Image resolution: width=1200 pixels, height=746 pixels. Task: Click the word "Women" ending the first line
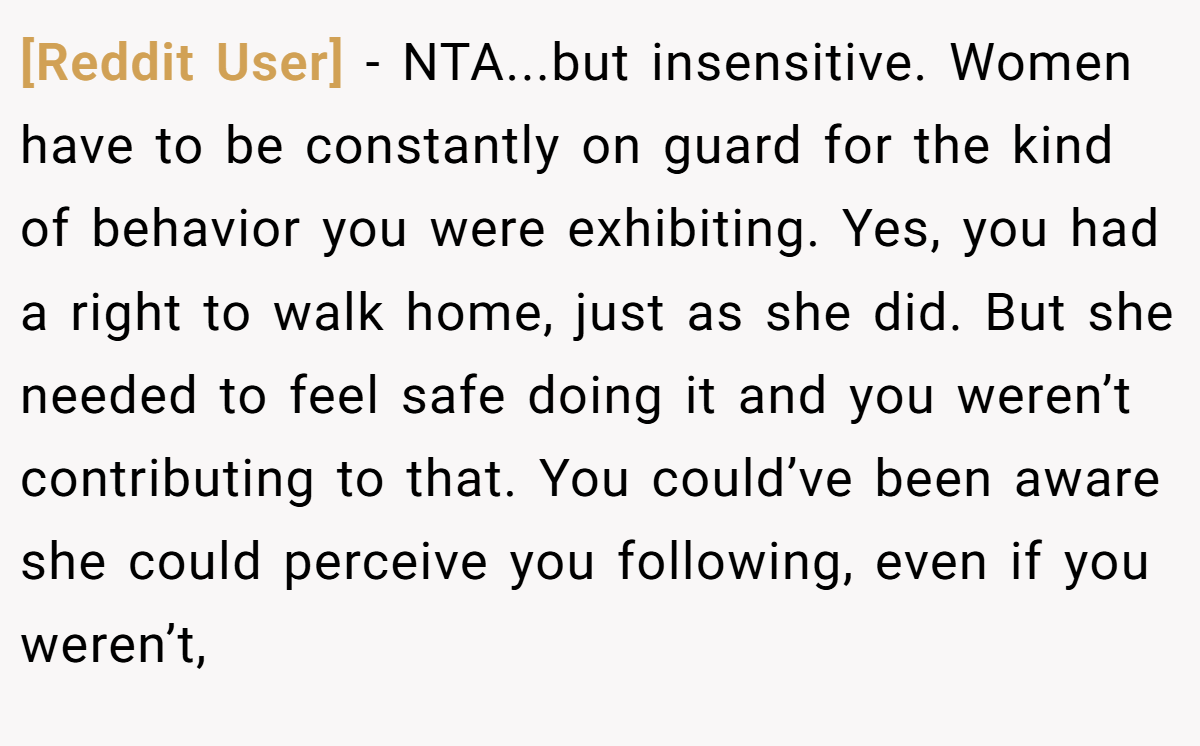click(1040, 64)
